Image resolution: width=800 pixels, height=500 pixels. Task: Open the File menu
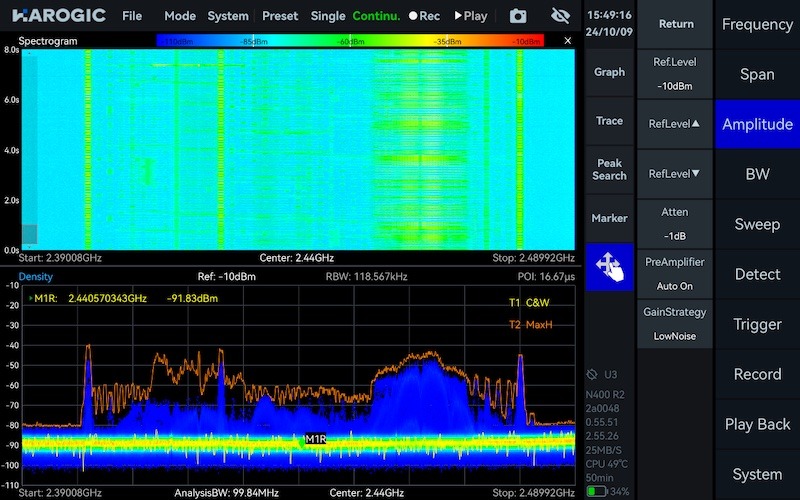pyautogui.click(x=132, y=16)
